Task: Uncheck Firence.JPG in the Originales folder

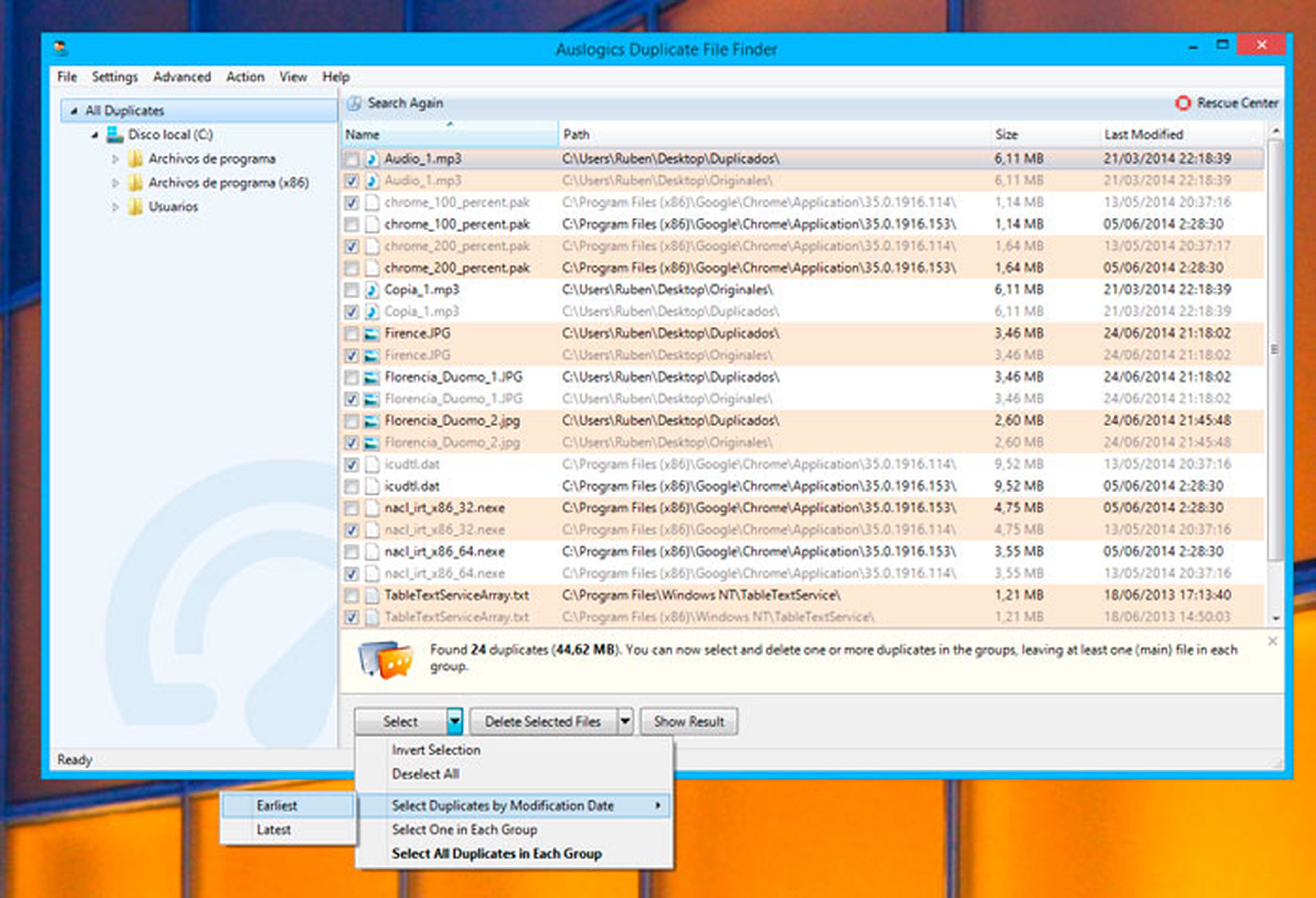Action: [352, 355]
